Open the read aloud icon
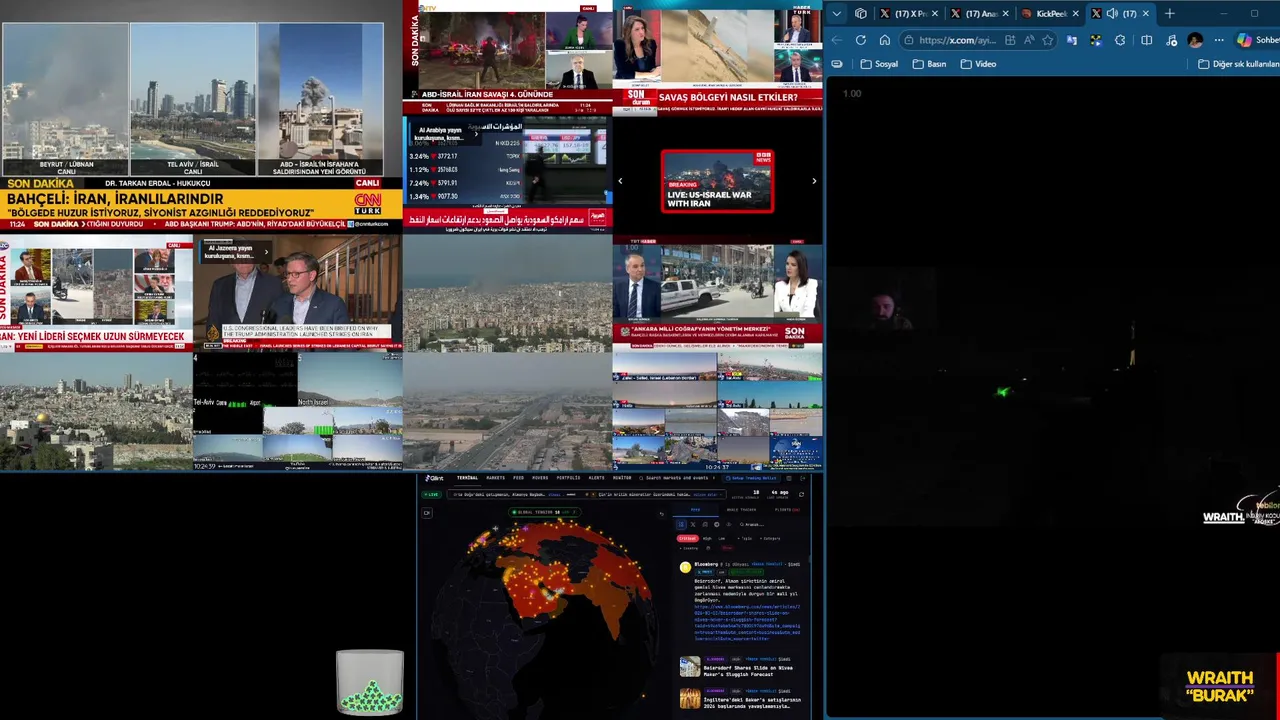Viewport: 1280px width, 720px height. click(x=1029, y=40)
